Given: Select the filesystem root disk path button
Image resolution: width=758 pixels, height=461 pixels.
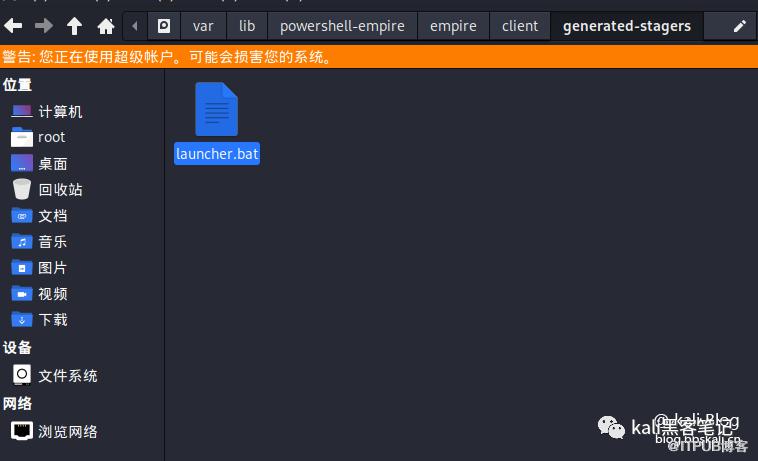Looking at the screenshot, I should click(x=164, y=26).
